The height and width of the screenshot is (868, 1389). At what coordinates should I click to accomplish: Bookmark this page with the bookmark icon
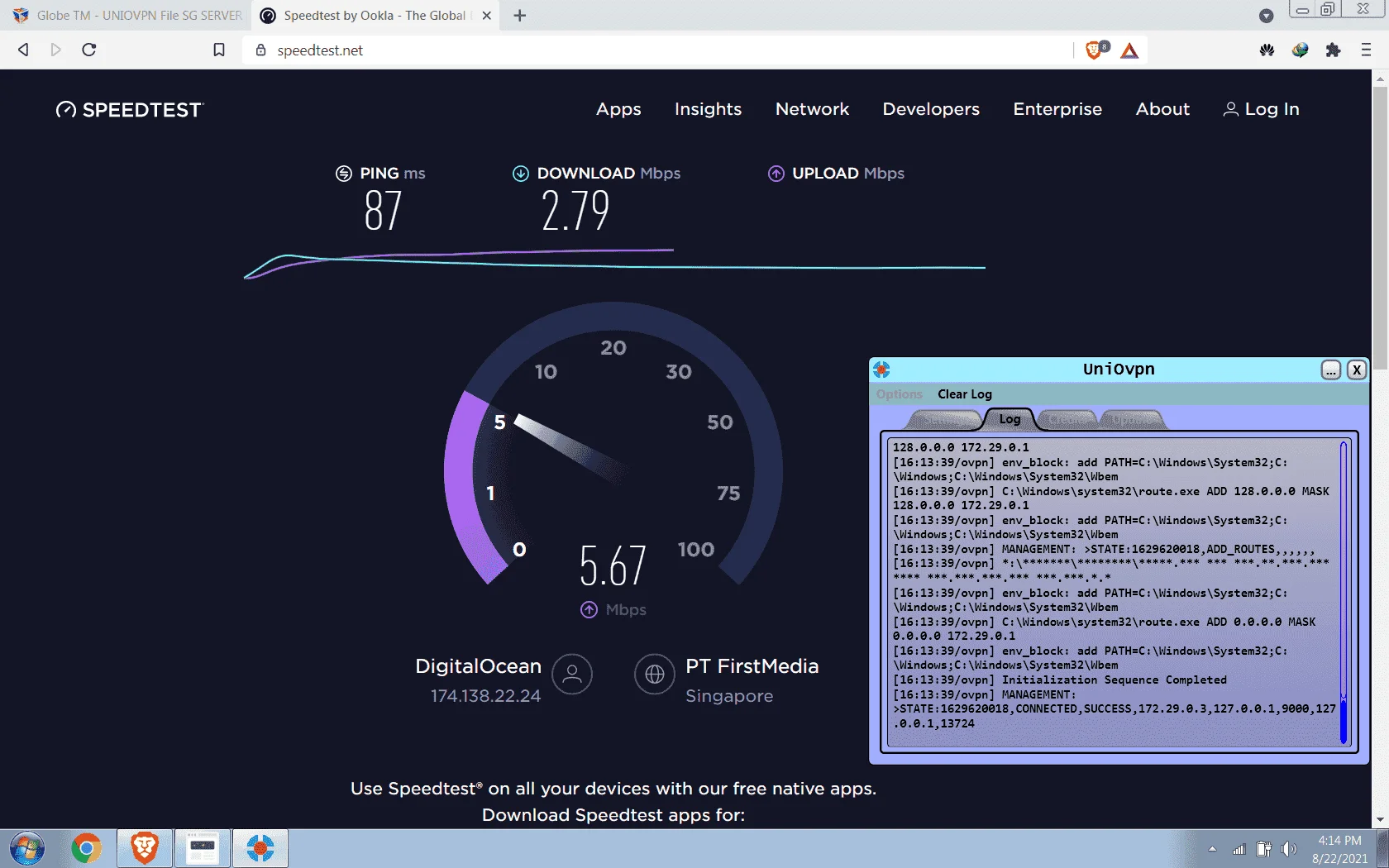pos(219,50)
